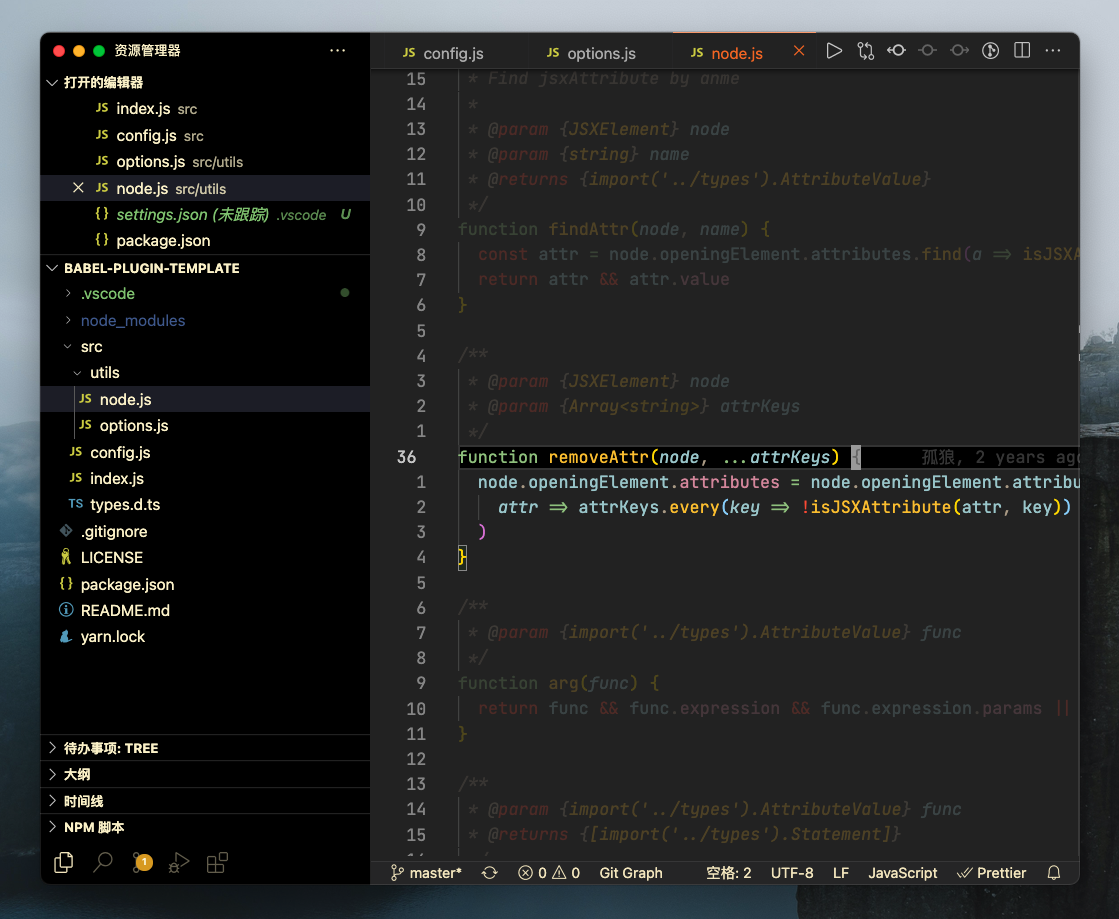Click the warnings count in status bar
The height and width of the screenshot is (919, 1119).
[566, 873]
